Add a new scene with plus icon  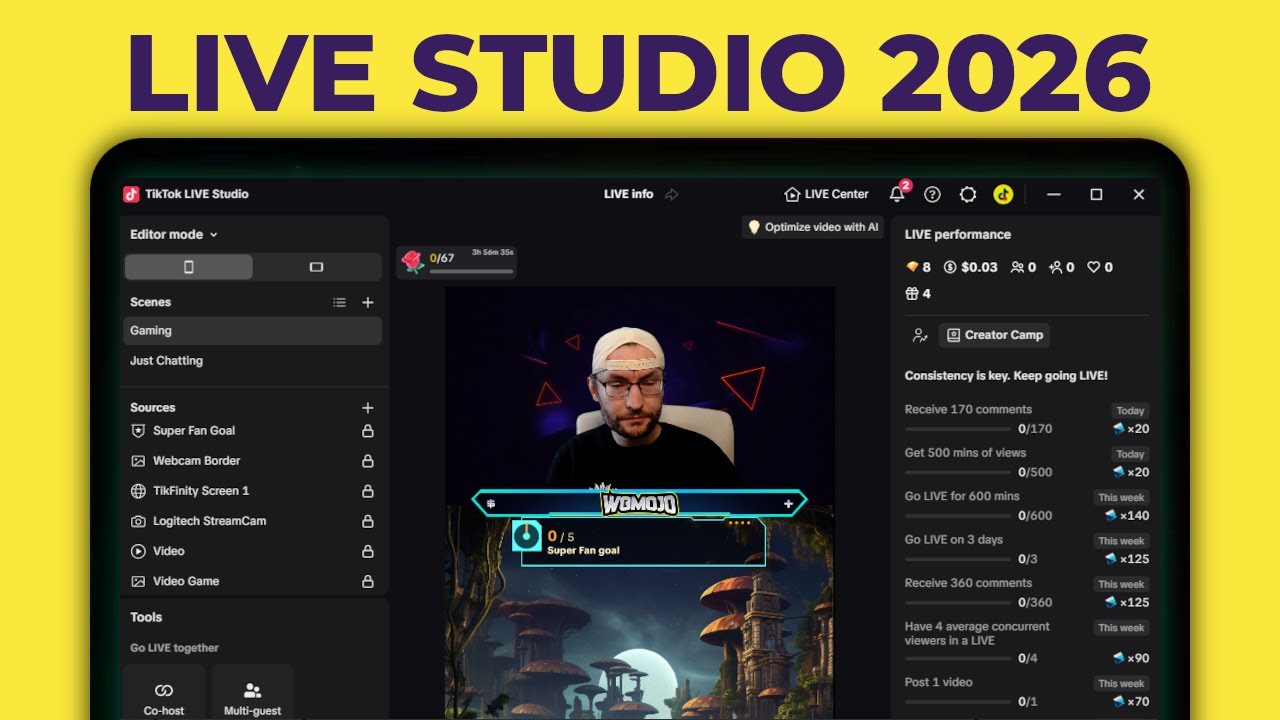pyautogui.click(x=367, y=302)
